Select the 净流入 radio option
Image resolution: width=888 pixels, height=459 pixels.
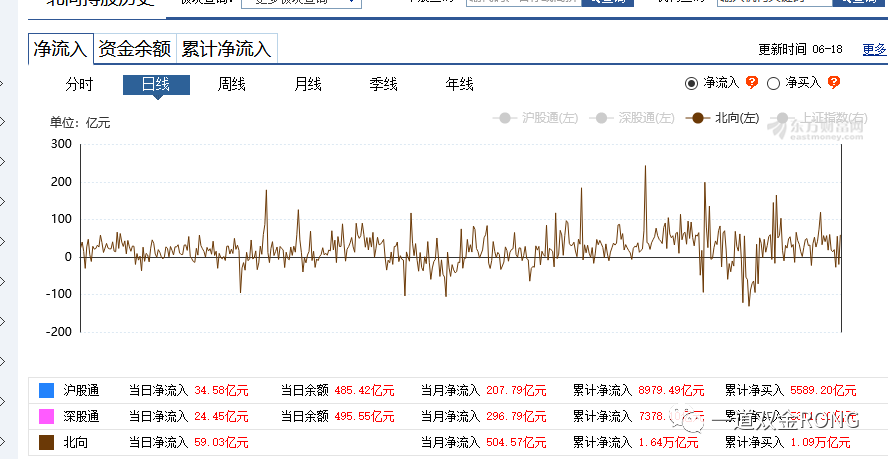(x=691, y=84)
